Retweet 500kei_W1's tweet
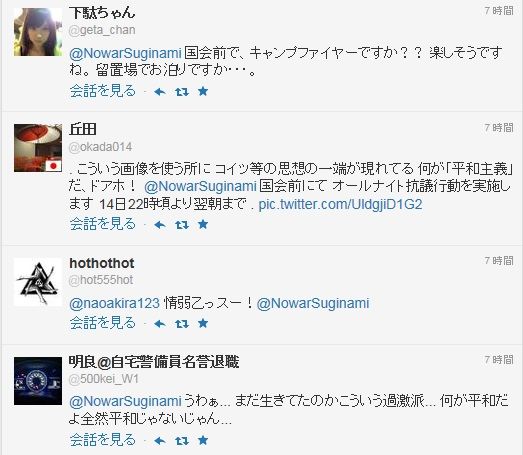Image resolution: width=523 pixels, height=455 pixels. click(182, 441)
